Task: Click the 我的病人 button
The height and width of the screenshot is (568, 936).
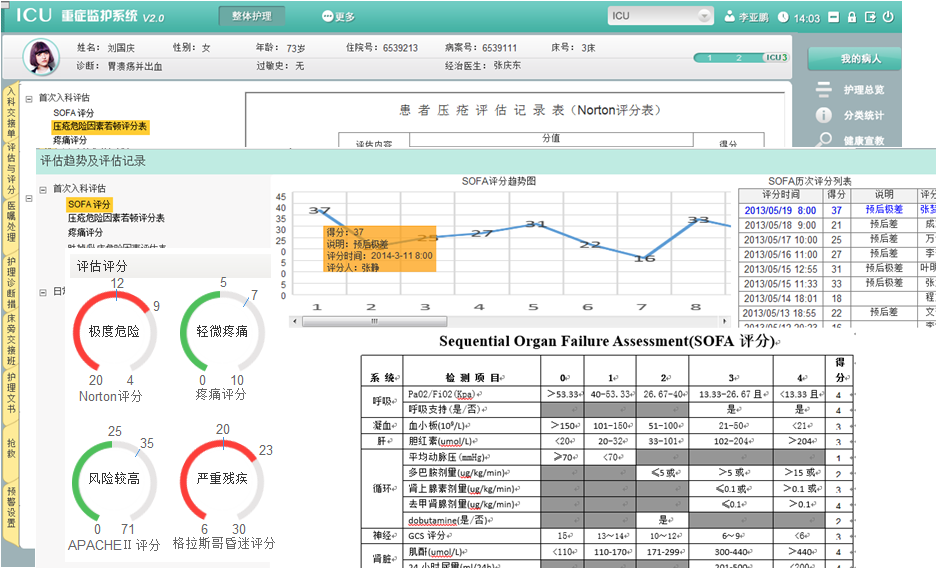Action: [852, 59]
